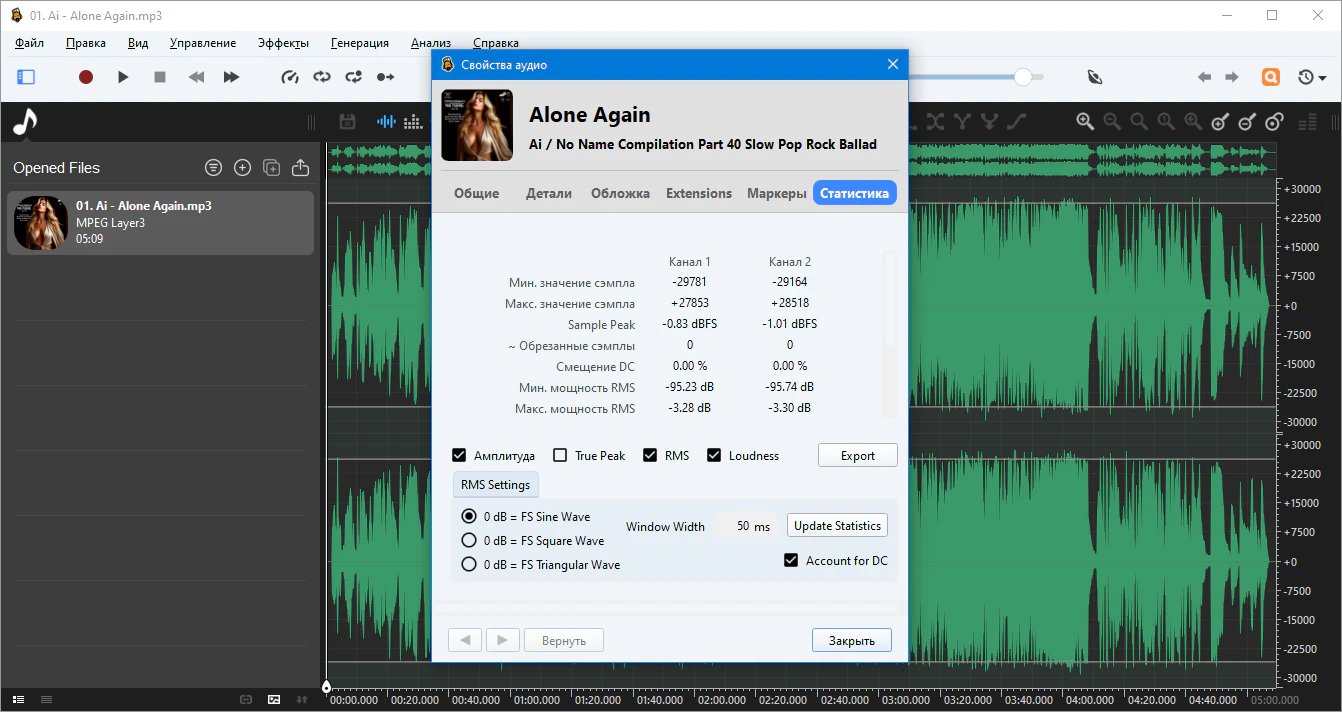Image resolution: width=1342 pixels, height=712 pixels.
Task: Click the Export button
Action: coord(857,456)
